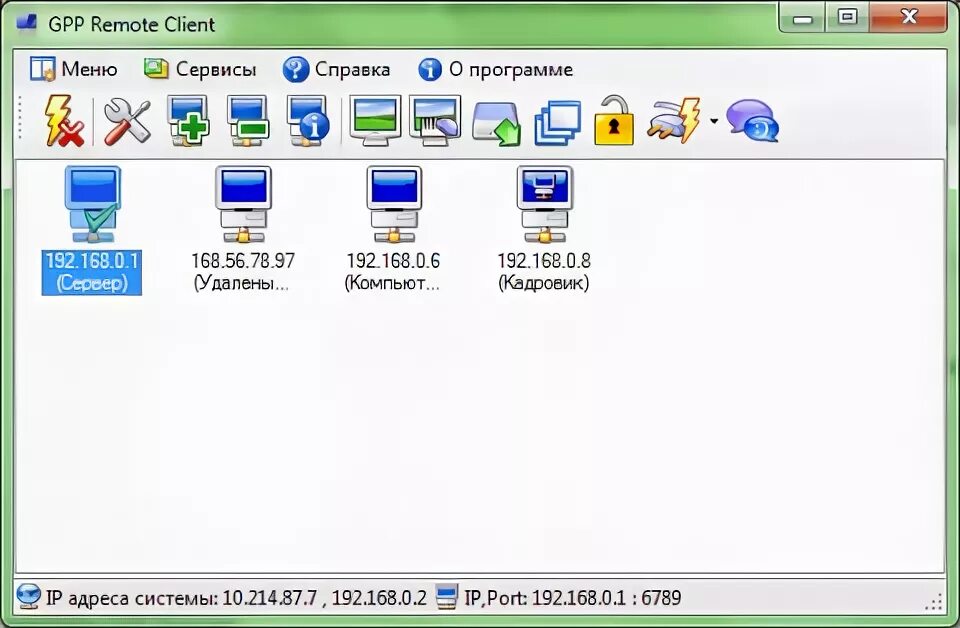960x628 pixels.
Task: Open the Меню menu
Action: coord(73,69)
